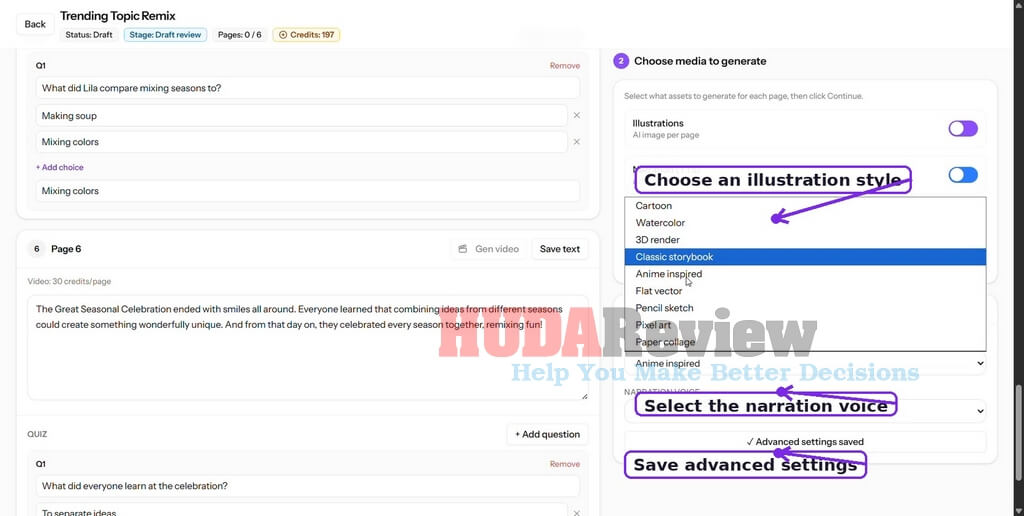1024x516 pixels.
Task: Click the Gen video button on Page 6
Action: pyautogui.click(x=488, y=249)
